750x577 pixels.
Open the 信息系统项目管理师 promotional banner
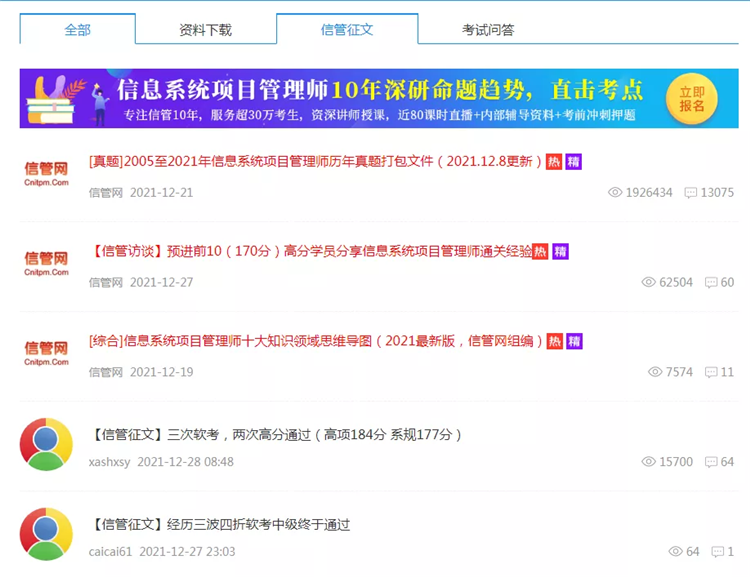pyautogui.click(x=378, y=98)
